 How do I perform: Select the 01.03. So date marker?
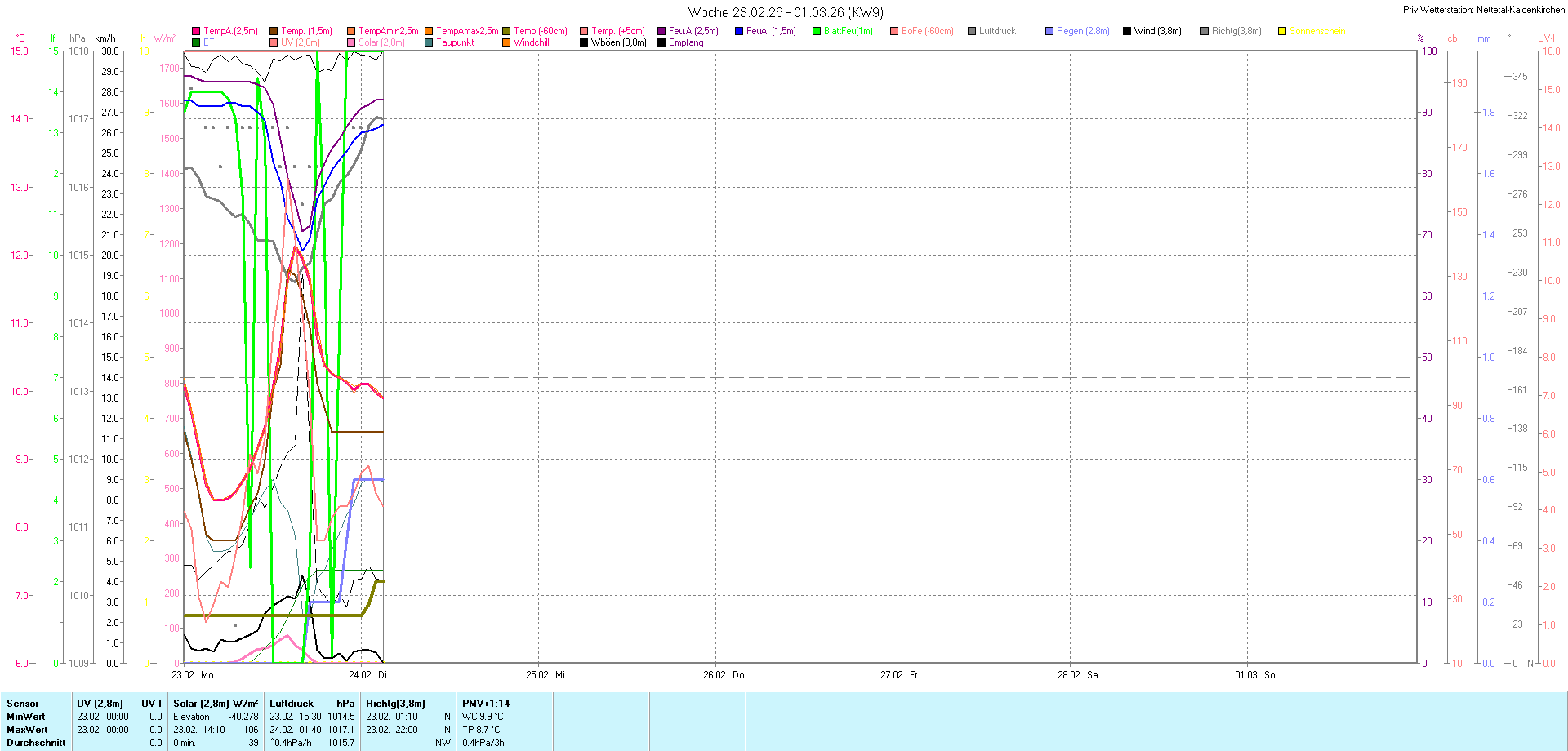tap(1254, 675)
